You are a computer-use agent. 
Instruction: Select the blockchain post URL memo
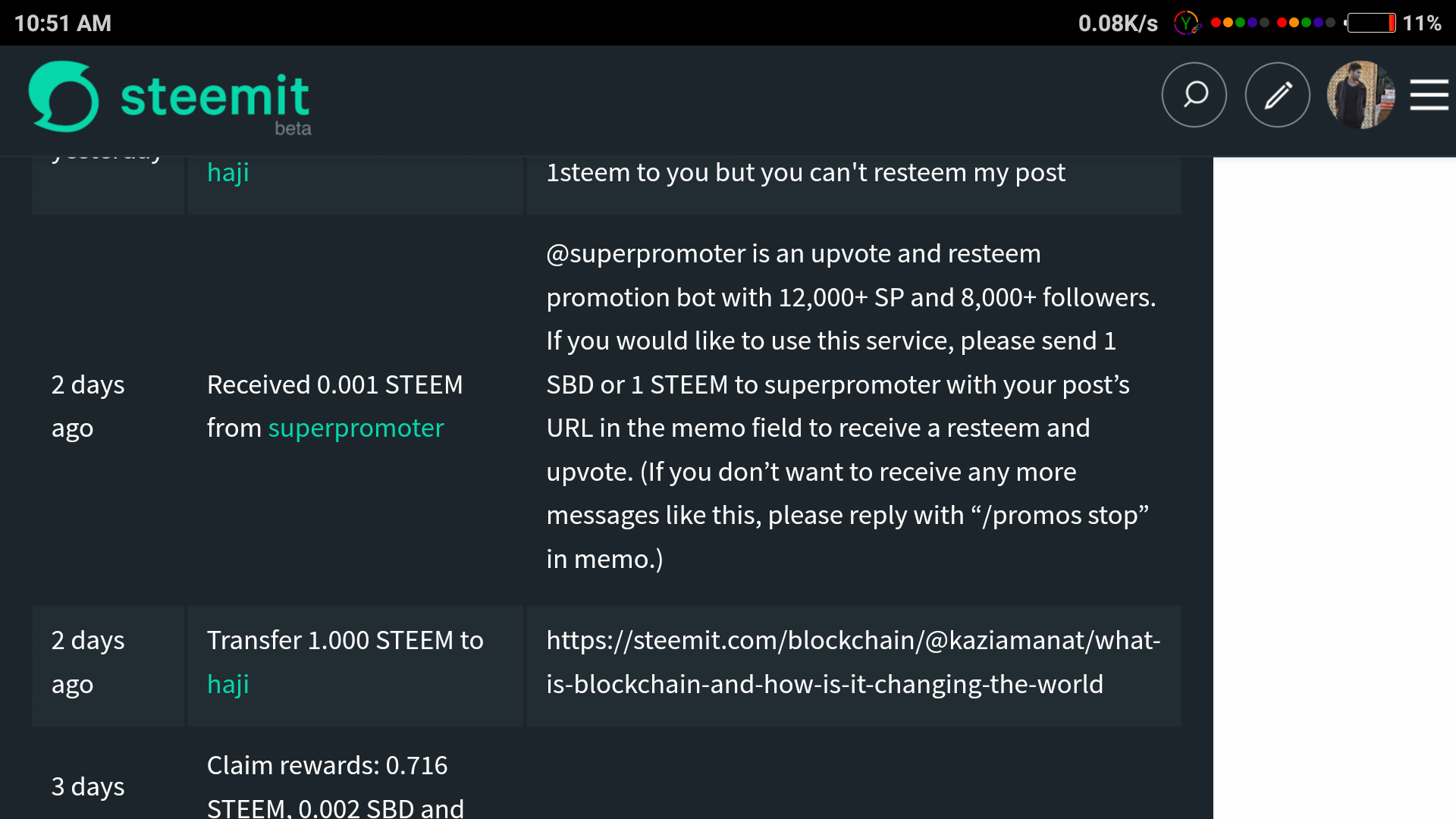coord(853,662)
